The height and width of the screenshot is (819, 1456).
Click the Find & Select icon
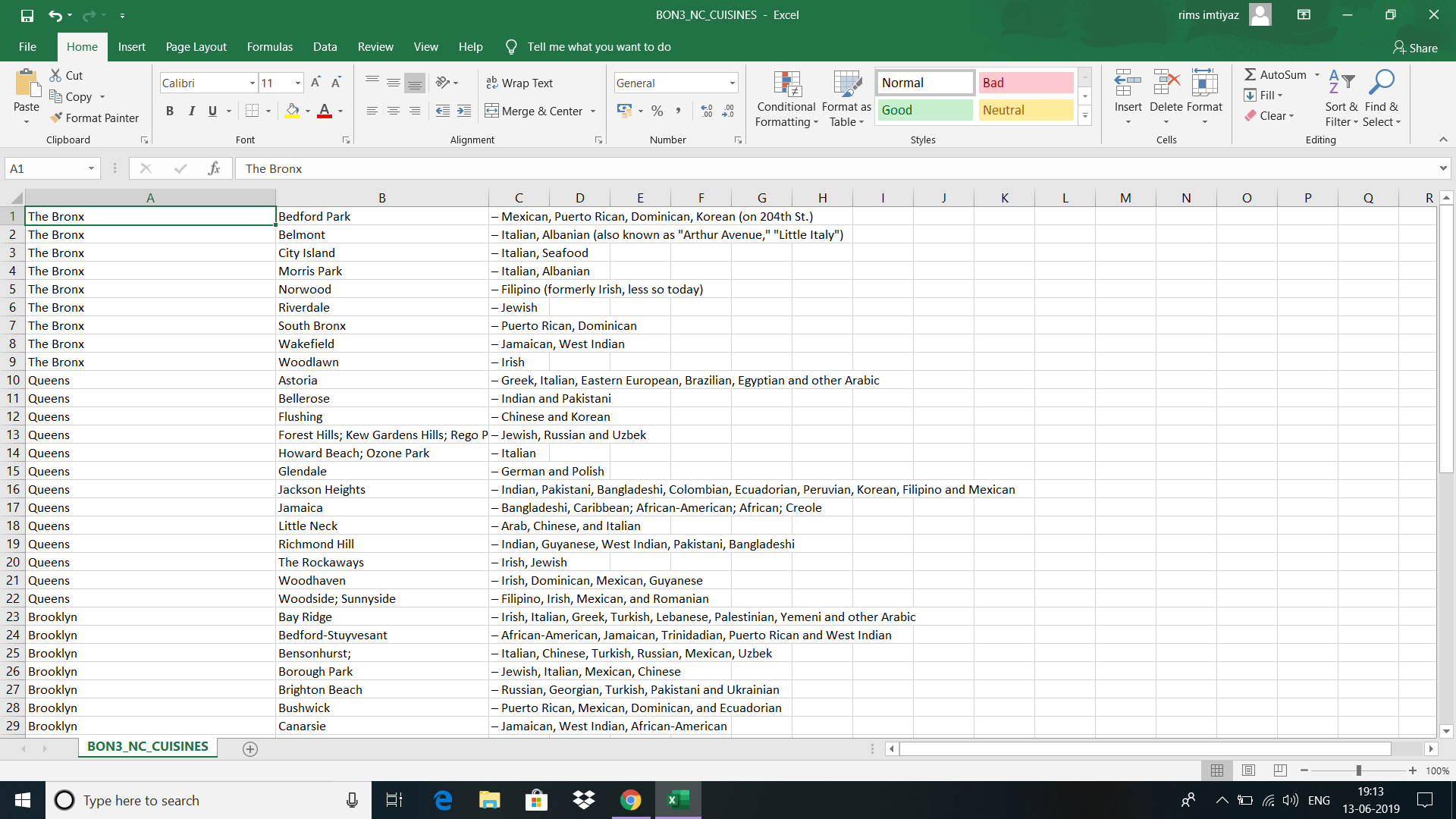1383,86
